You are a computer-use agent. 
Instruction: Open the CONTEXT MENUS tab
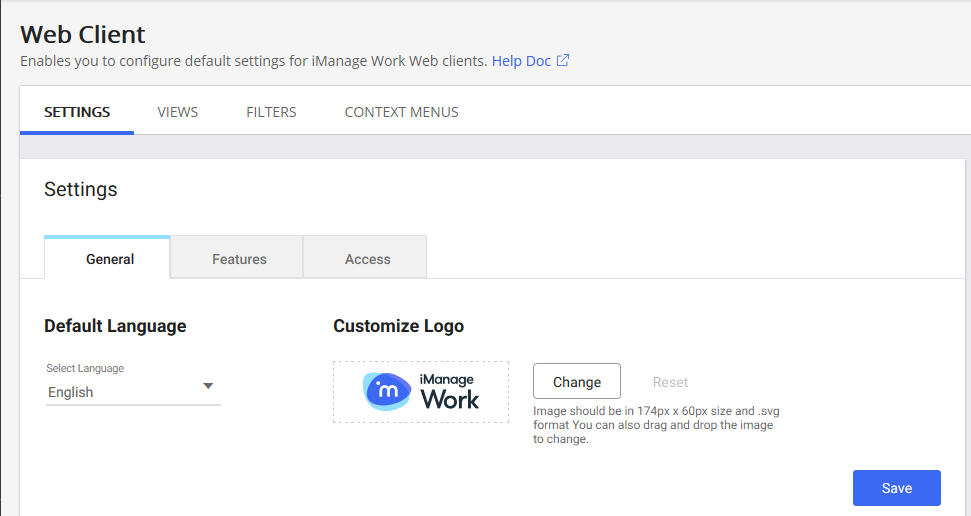coord(401,112)
